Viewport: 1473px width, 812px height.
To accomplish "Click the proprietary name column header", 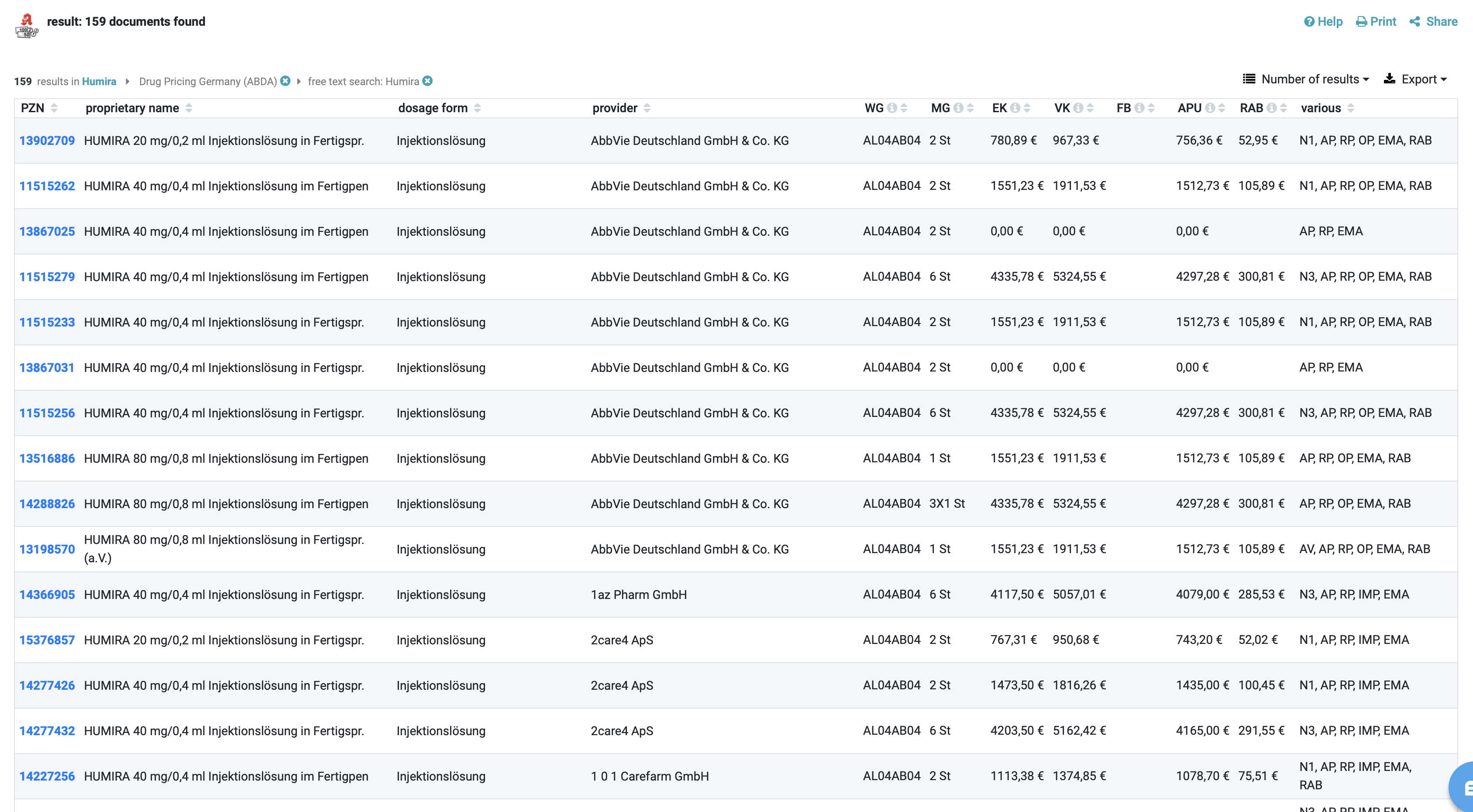I will tap(132, 108).
